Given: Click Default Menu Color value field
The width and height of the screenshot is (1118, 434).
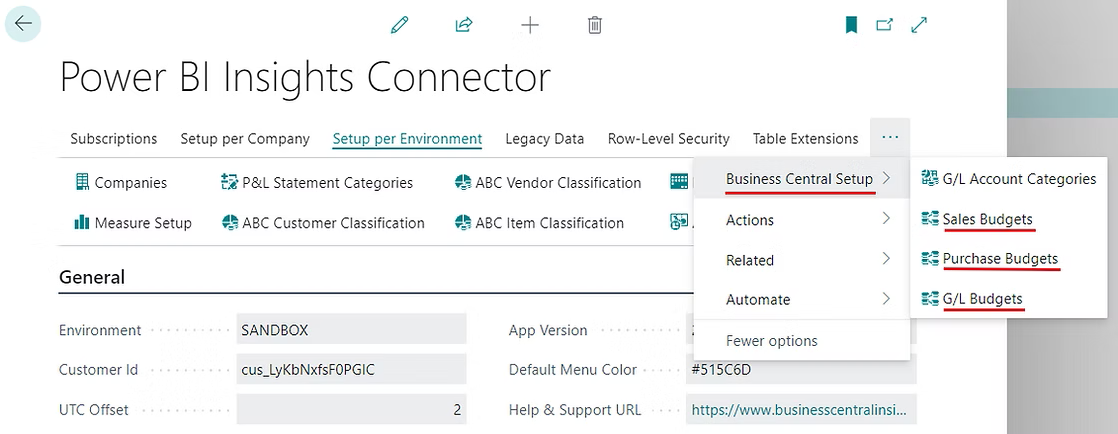Looking at the screenshot, I should pyautogui.click(x=801, y=369).
